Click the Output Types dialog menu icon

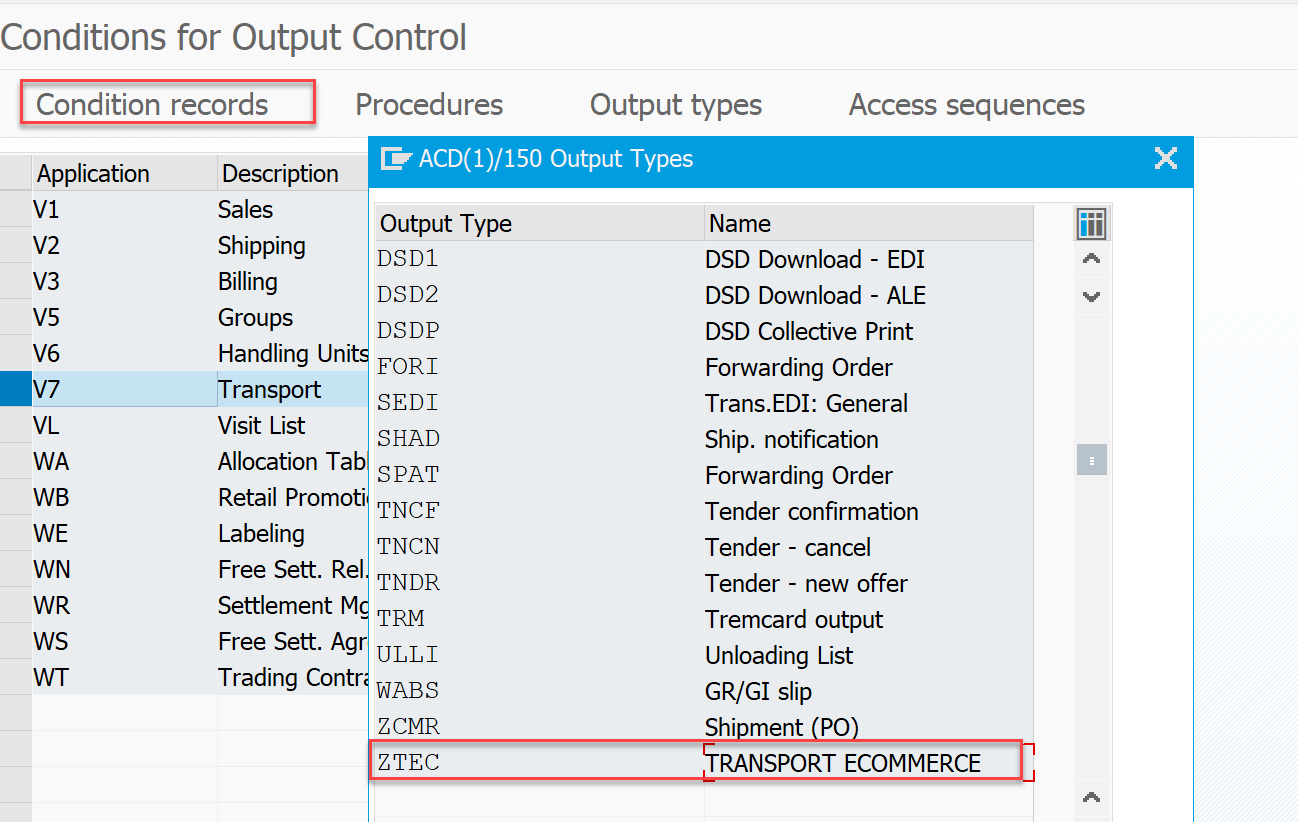click(x=396, y=159)
